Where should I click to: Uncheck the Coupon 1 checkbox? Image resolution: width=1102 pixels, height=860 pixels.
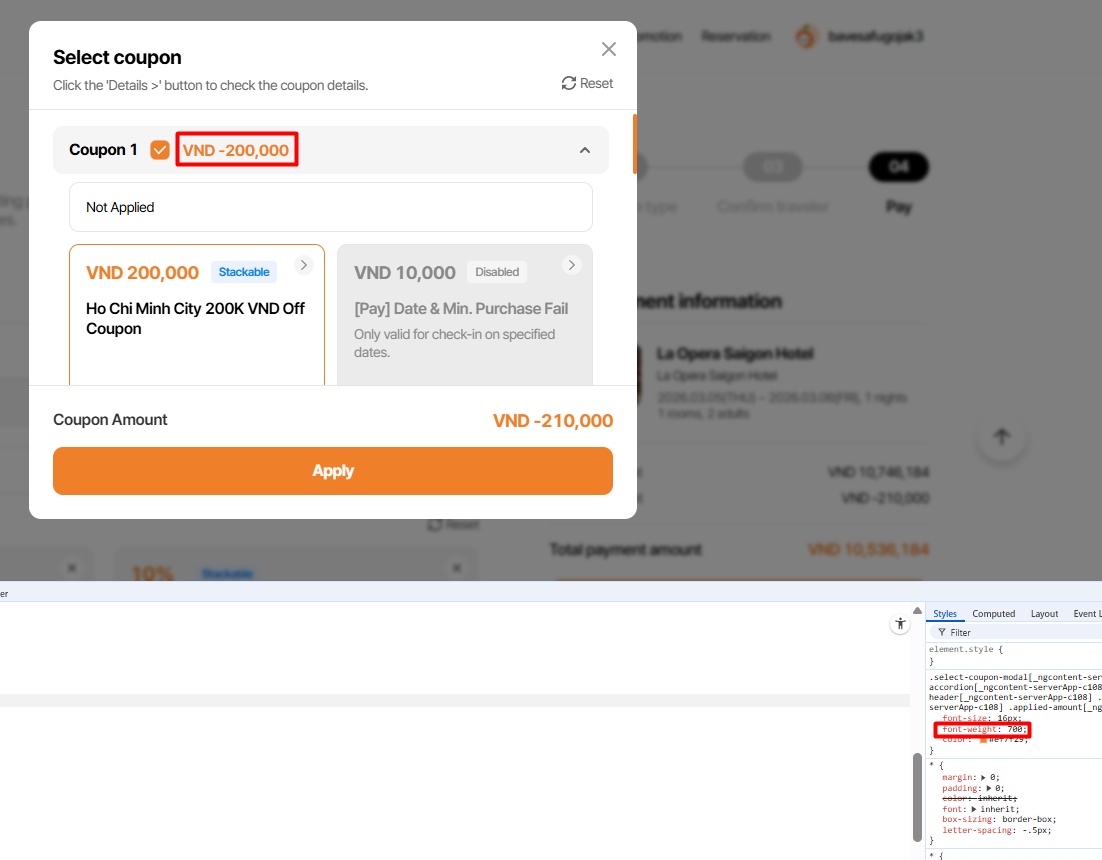pos(160,150)
